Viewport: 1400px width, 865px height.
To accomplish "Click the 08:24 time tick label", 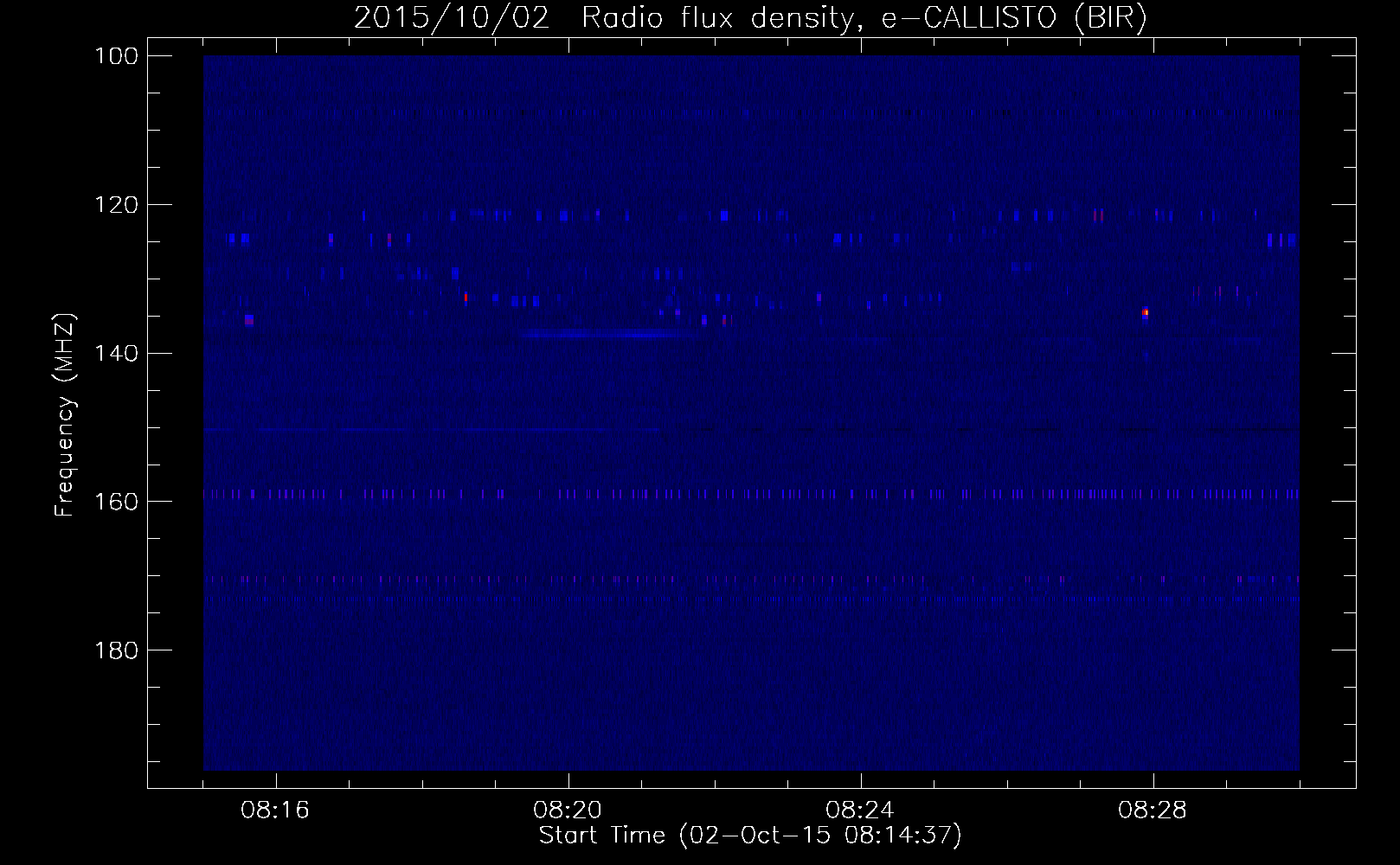I will tap(860, 811).
